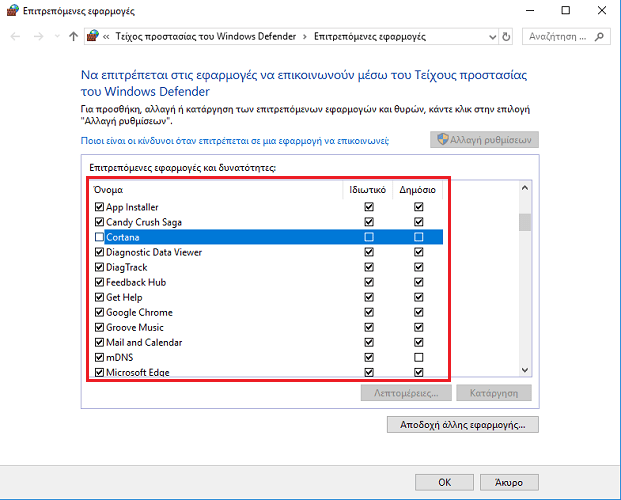The height and width of the screenshot is (500, 621).
Task: Toggle Groove Music public checkbox
Action: [x=419, y=327]
